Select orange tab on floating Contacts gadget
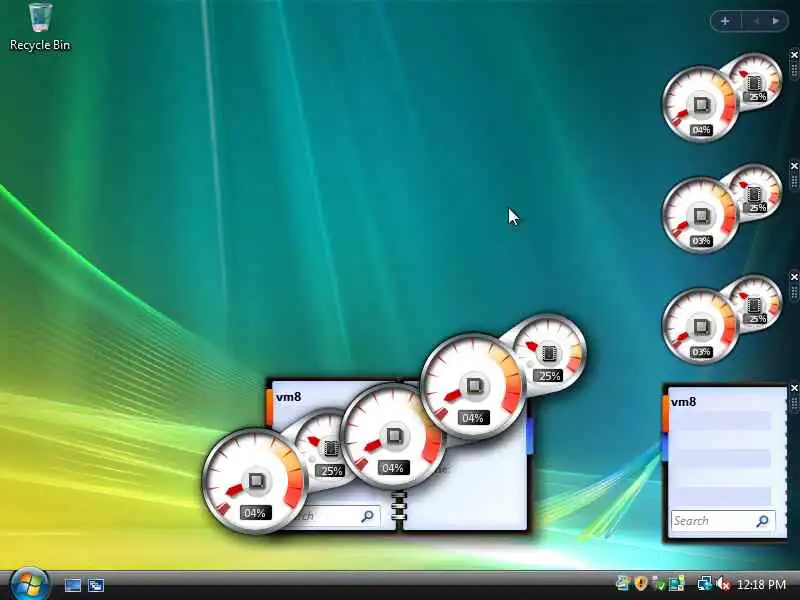The height and width of the screenshot is (600, 800). [x=269, y=407]
